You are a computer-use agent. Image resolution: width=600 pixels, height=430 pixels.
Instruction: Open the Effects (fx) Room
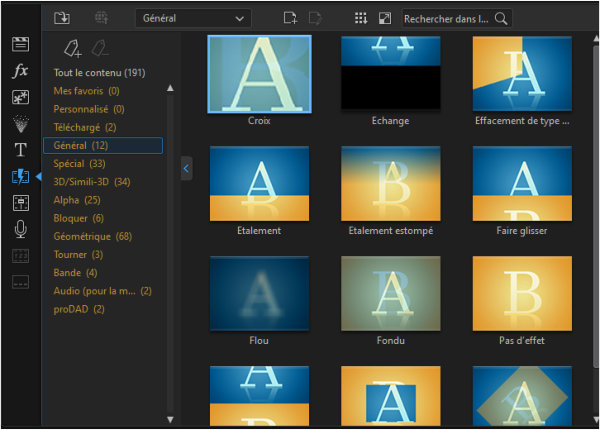click(20, 71)
